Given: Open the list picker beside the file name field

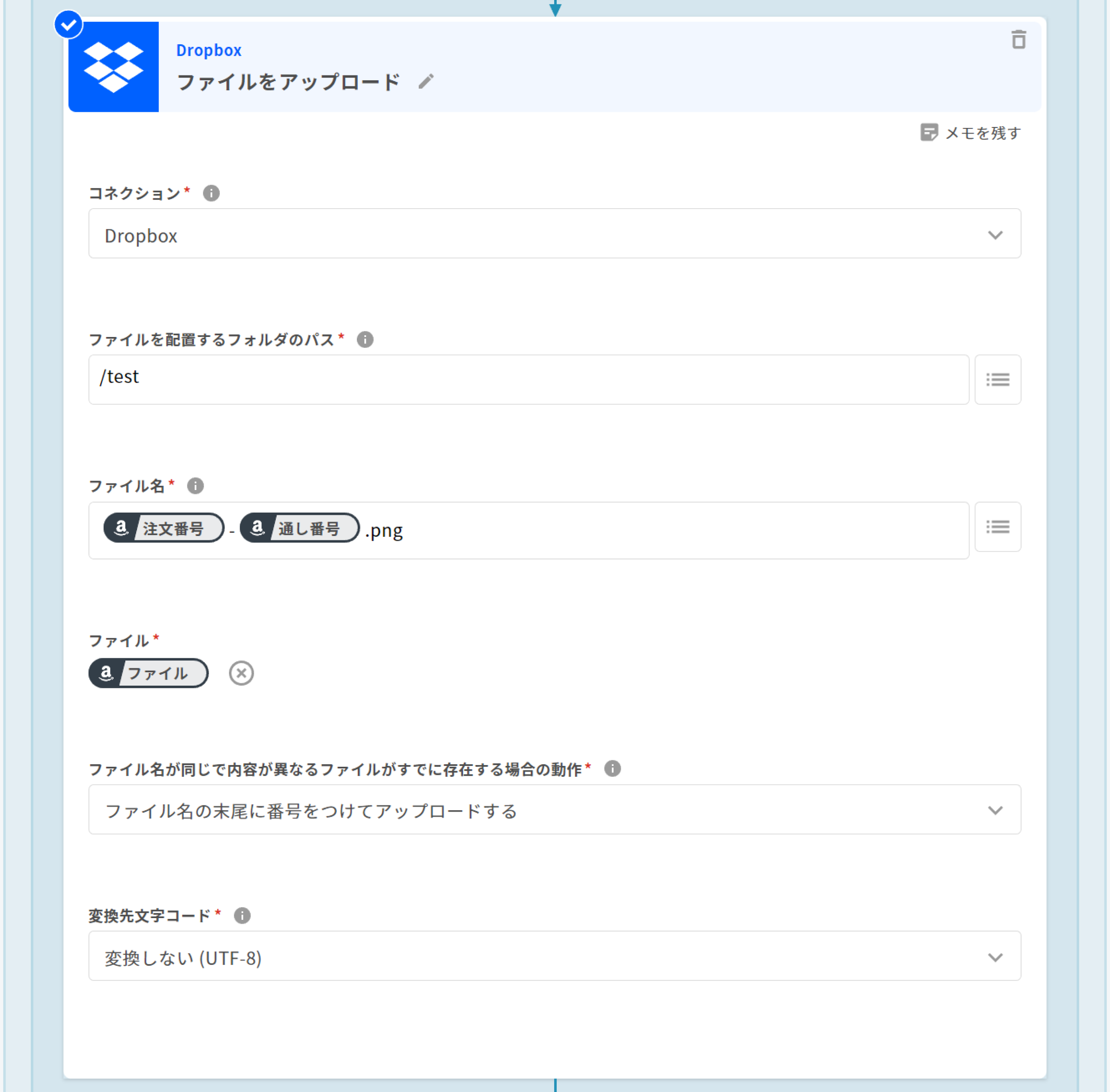Looking at the screenshot, I should (x=998, y=526).
